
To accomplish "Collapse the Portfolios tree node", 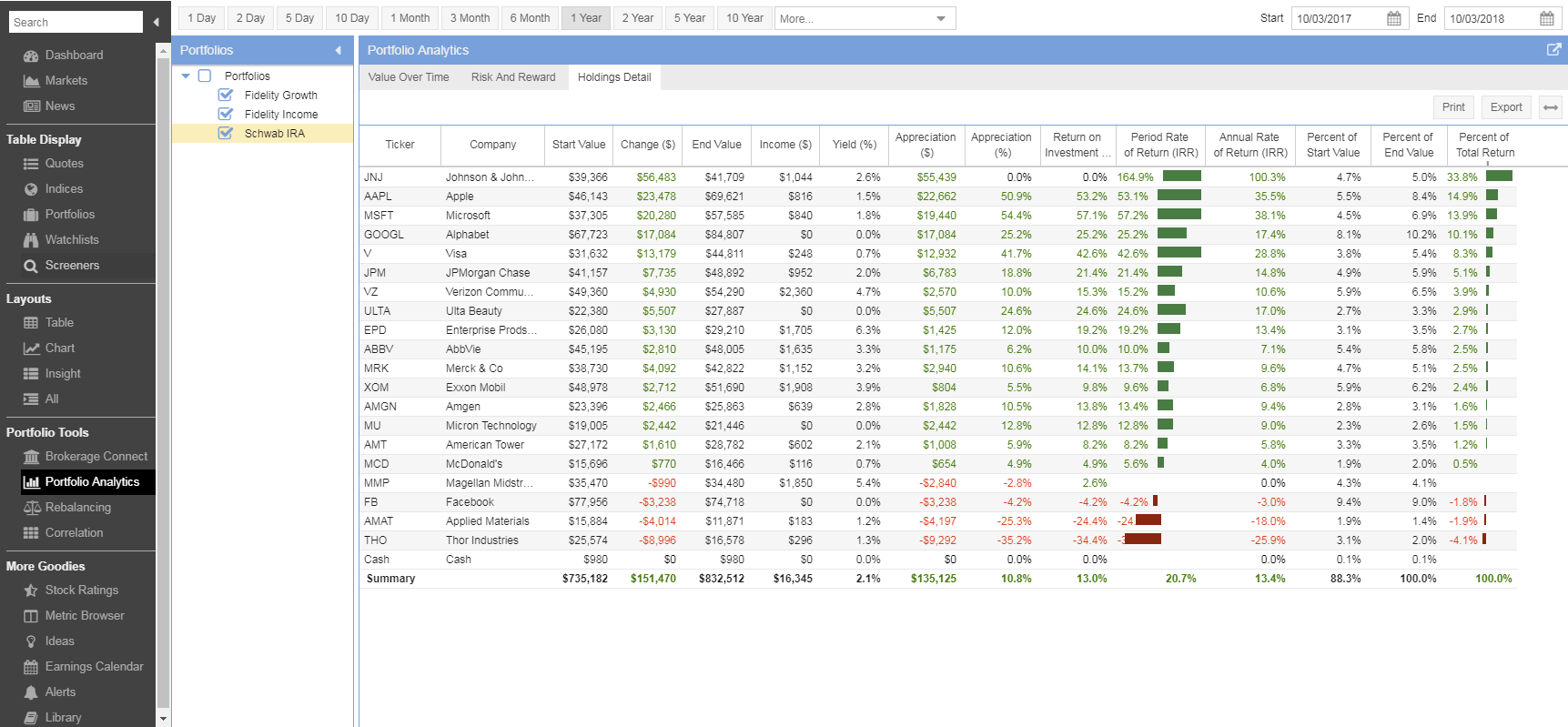I will [186, 76].
